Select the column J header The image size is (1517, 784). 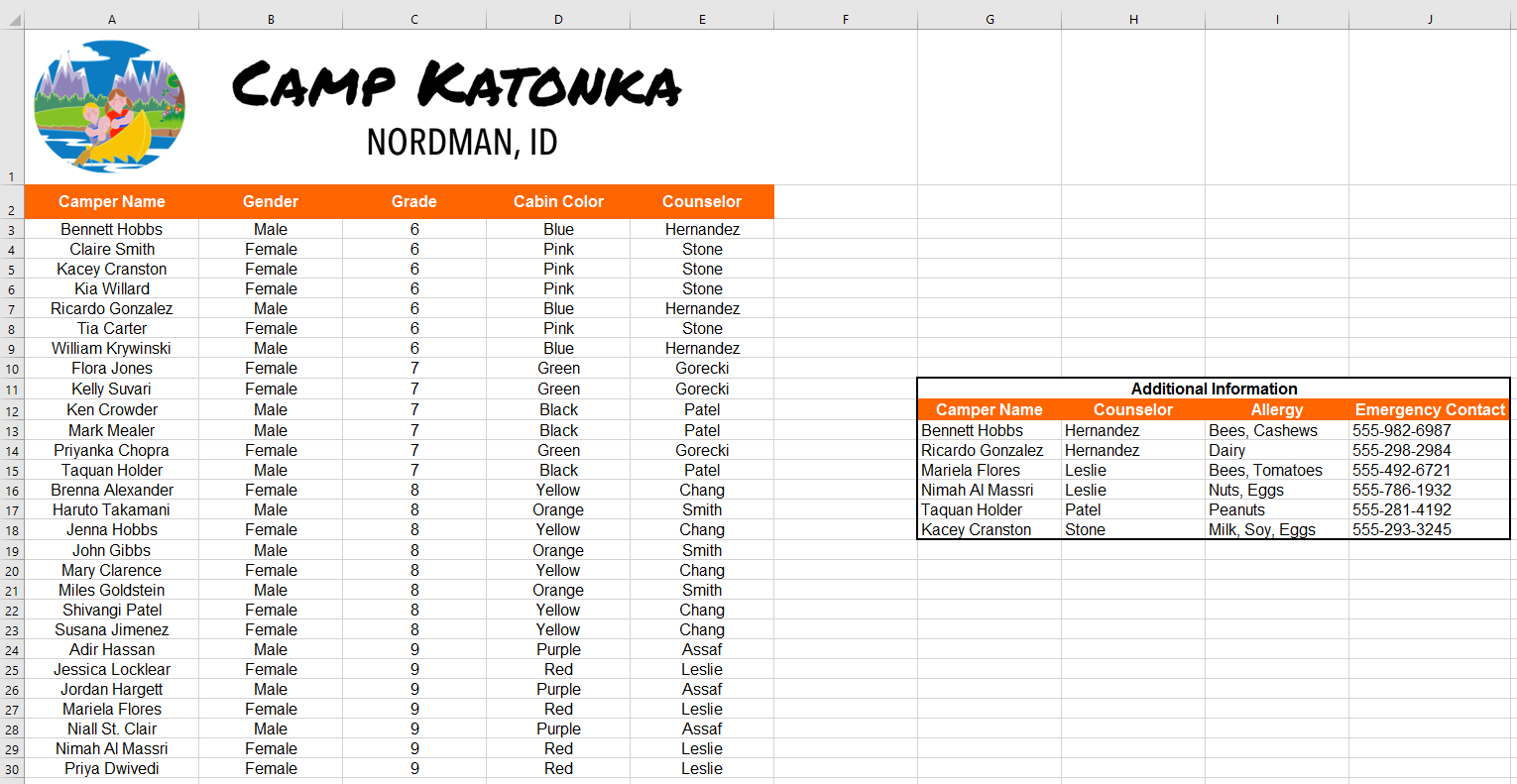[x=1430, y=19]
